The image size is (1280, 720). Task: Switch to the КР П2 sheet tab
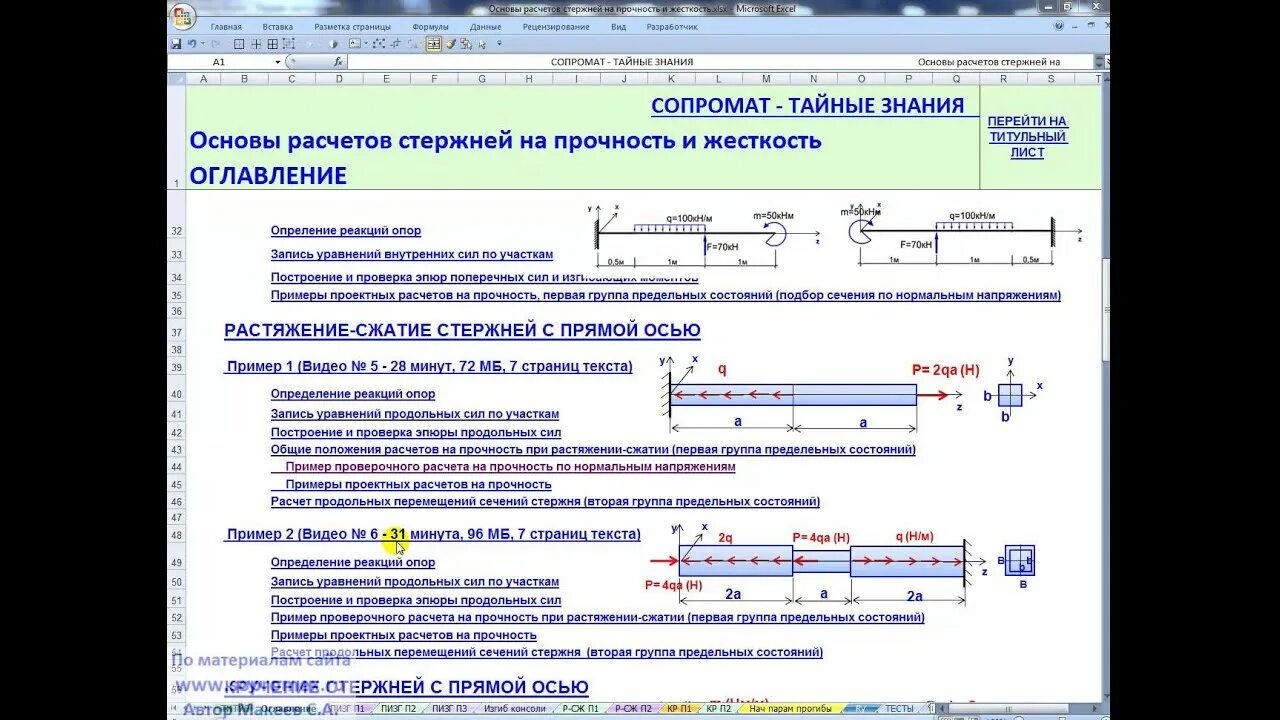tap(718, 709)
